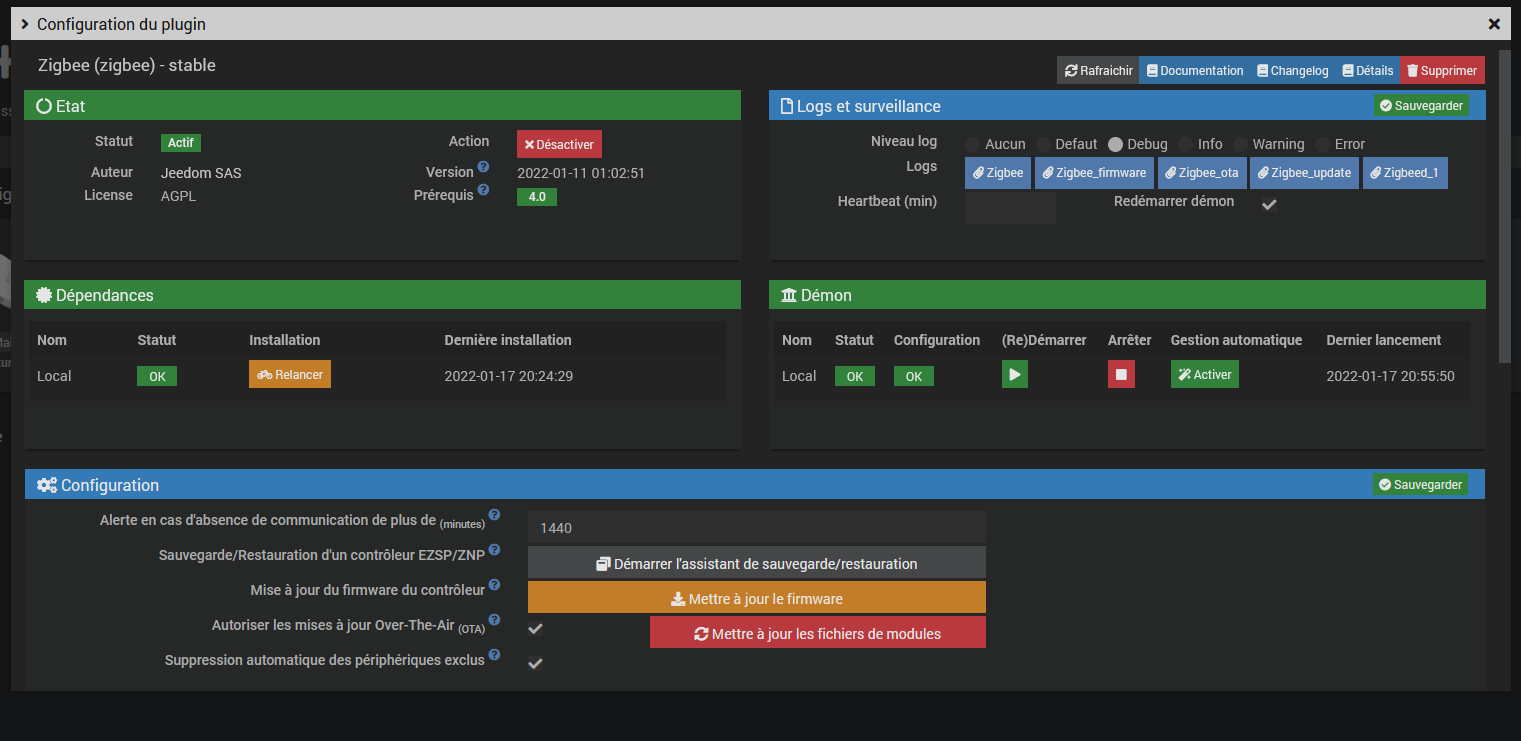Click the Désactiver plugin button
The height and width of the screenshot is (741, 1521).
(559, 144)
